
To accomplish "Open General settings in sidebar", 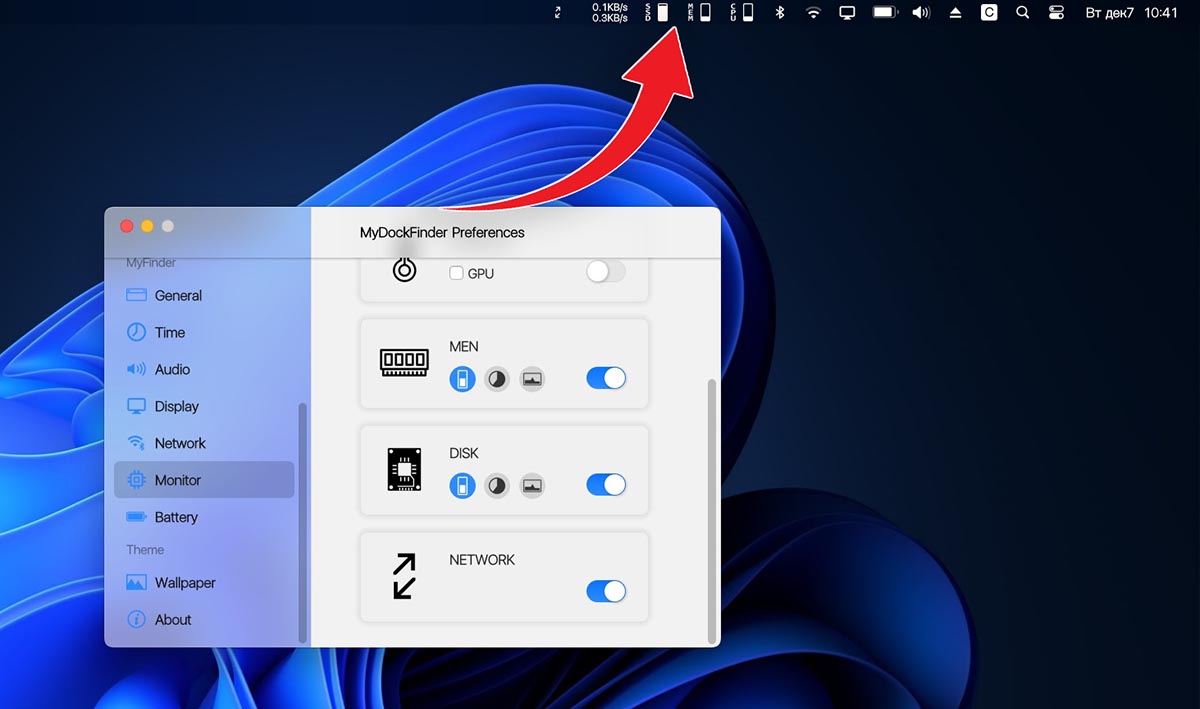I will pyautogui.click(x=178, y=296).
